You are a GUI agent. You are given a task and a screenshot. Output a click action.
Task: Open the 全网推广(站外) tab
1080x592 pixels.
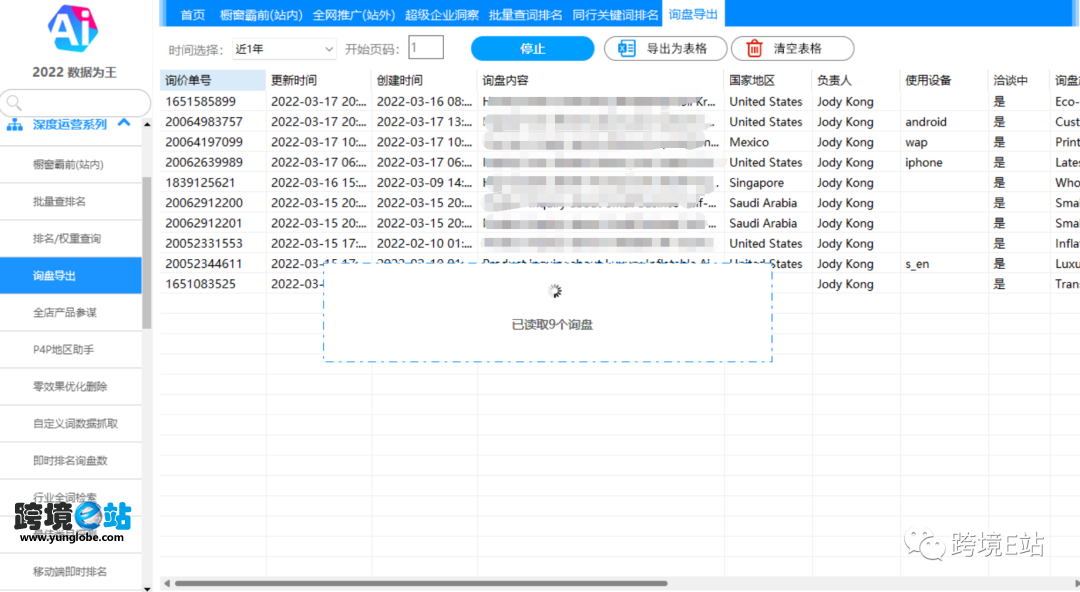click(354, 14)
